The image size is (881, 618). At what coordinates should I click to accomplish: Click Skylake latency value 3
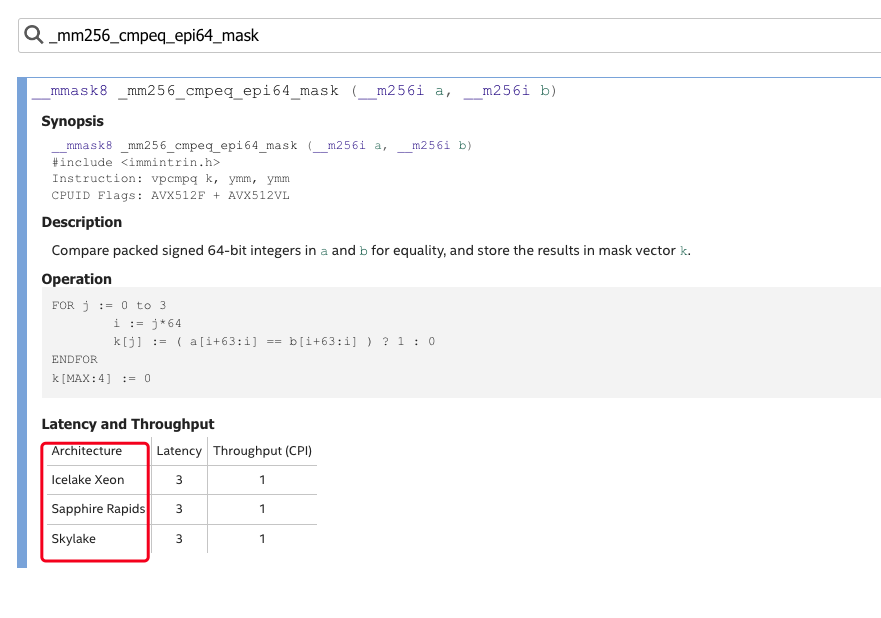(179, 539)
